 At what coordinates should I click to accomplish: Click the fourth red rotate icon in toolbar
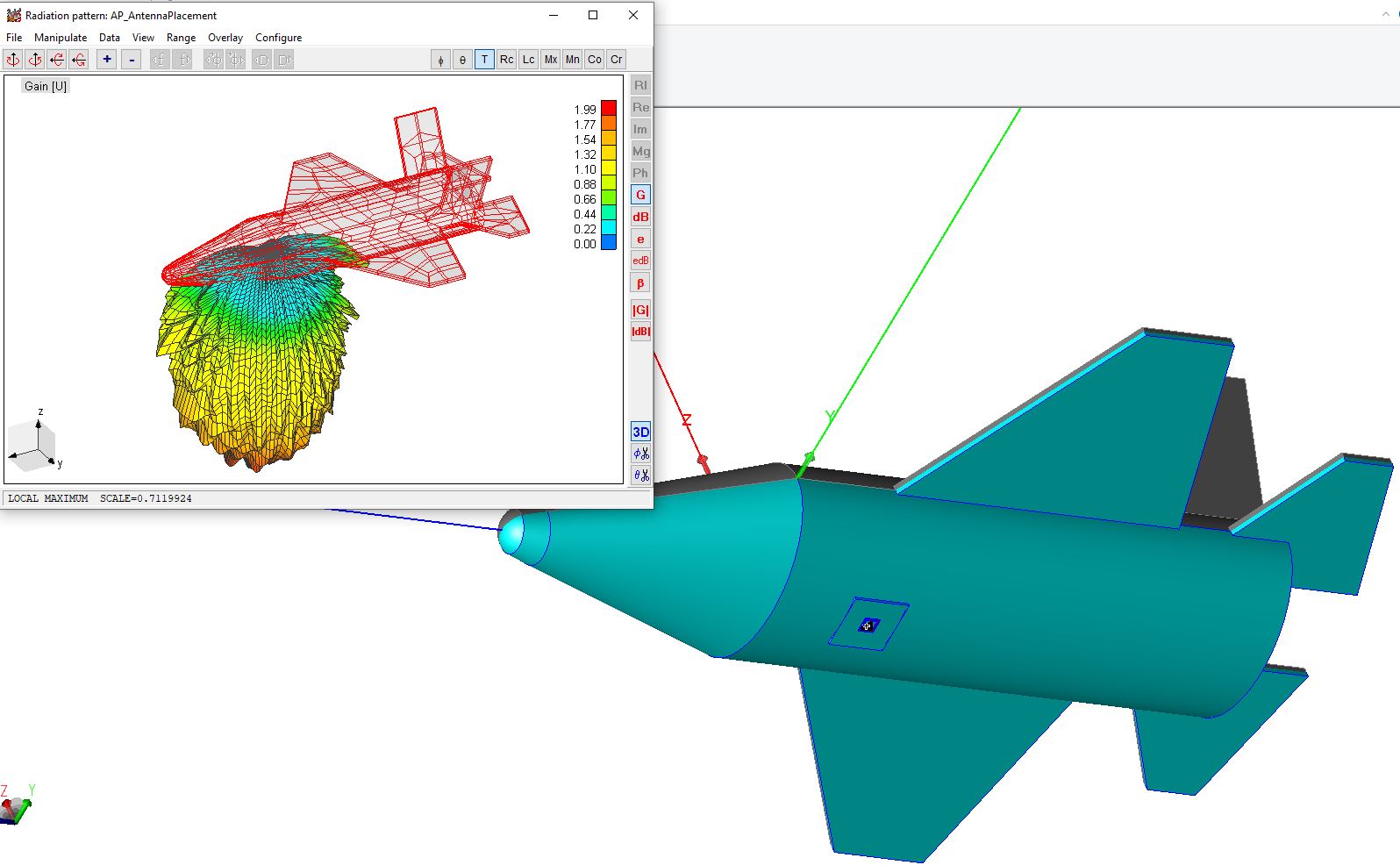pyautogui.click(x=79, y=60)
